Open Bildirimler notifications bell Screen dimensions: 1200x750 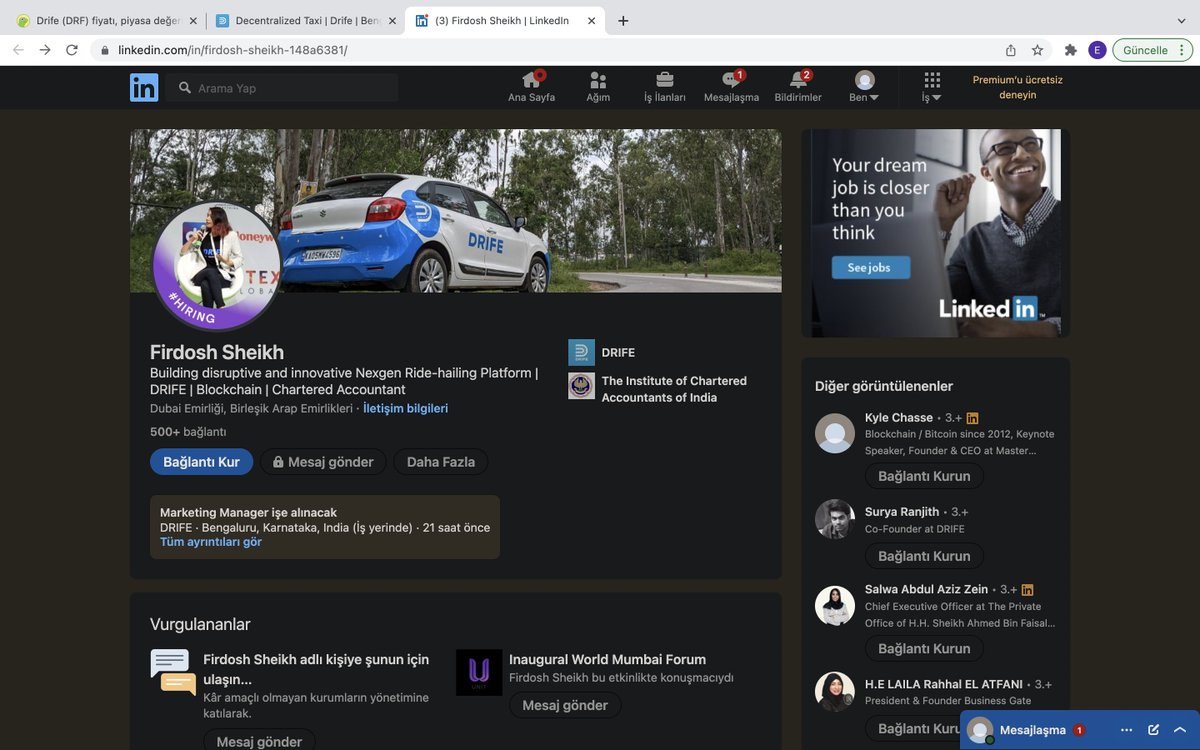(x=798, y=87)
